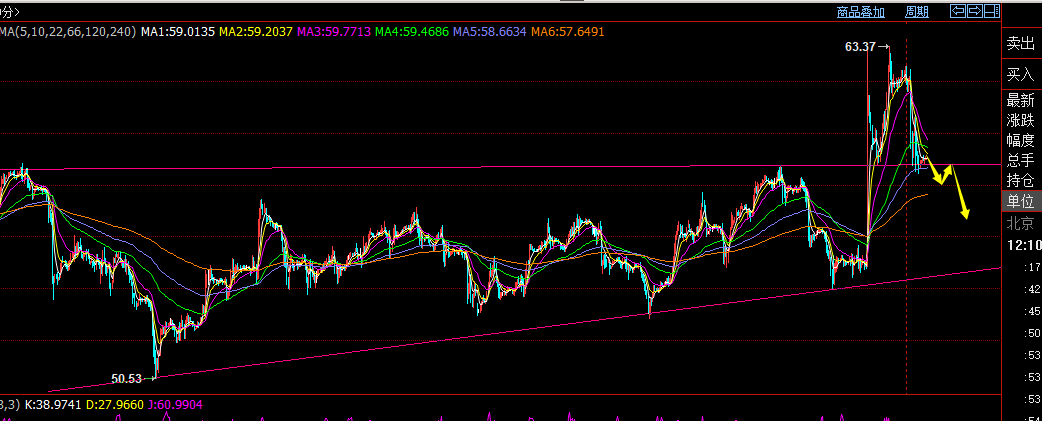Open the 周期 period link
The height and width of the screenshot is (421, 1042).
(x=917, y=11)
